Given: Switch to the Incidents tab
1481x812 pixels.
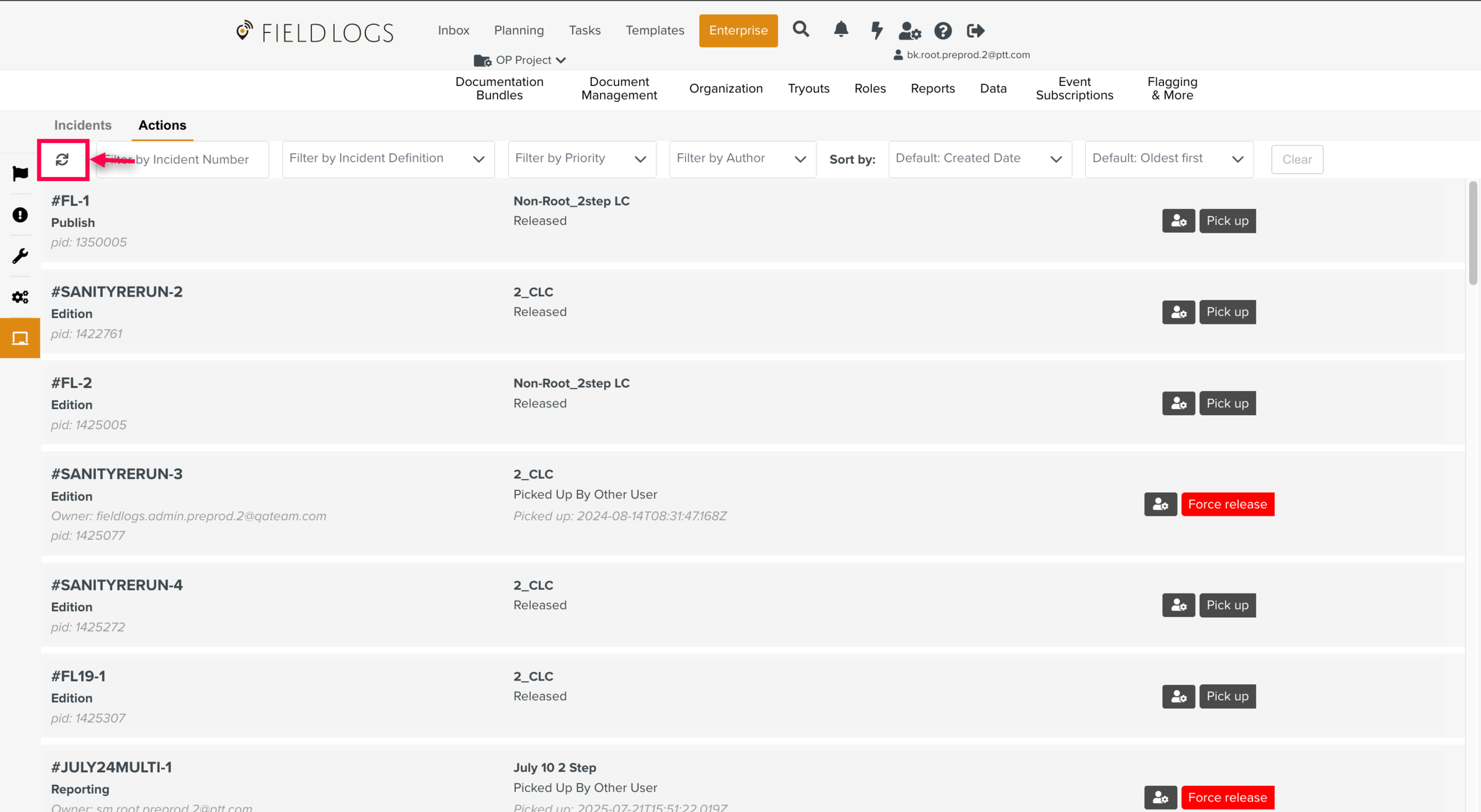Looking at the screenshot, I should pos(82,125).
